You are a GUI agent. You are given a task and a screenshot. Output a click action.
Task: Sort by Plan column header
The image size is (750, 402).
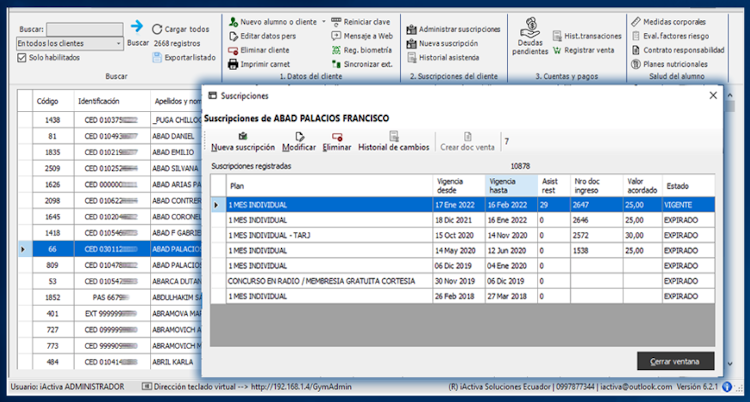click(x=330, y=186)
